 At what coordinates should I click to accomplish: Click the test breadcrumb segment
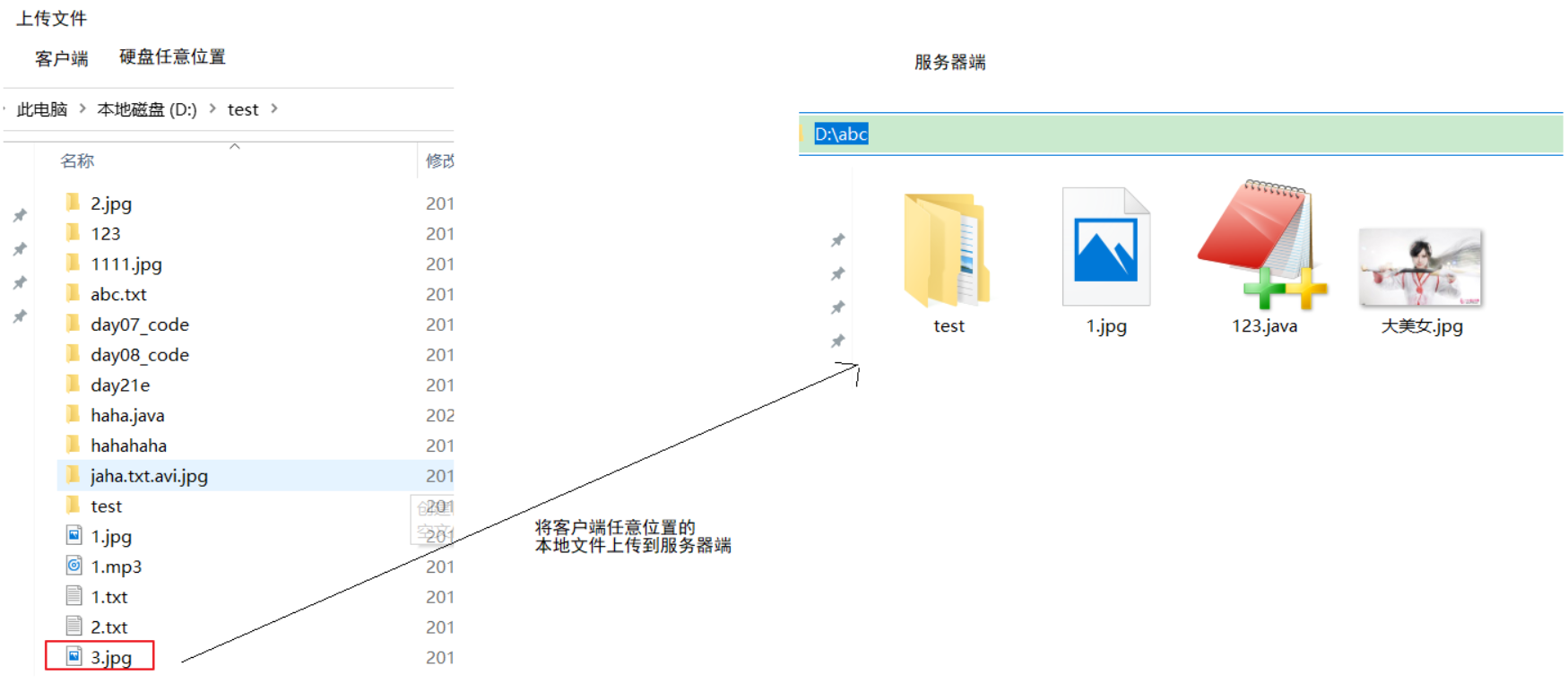tap(243, 109)
